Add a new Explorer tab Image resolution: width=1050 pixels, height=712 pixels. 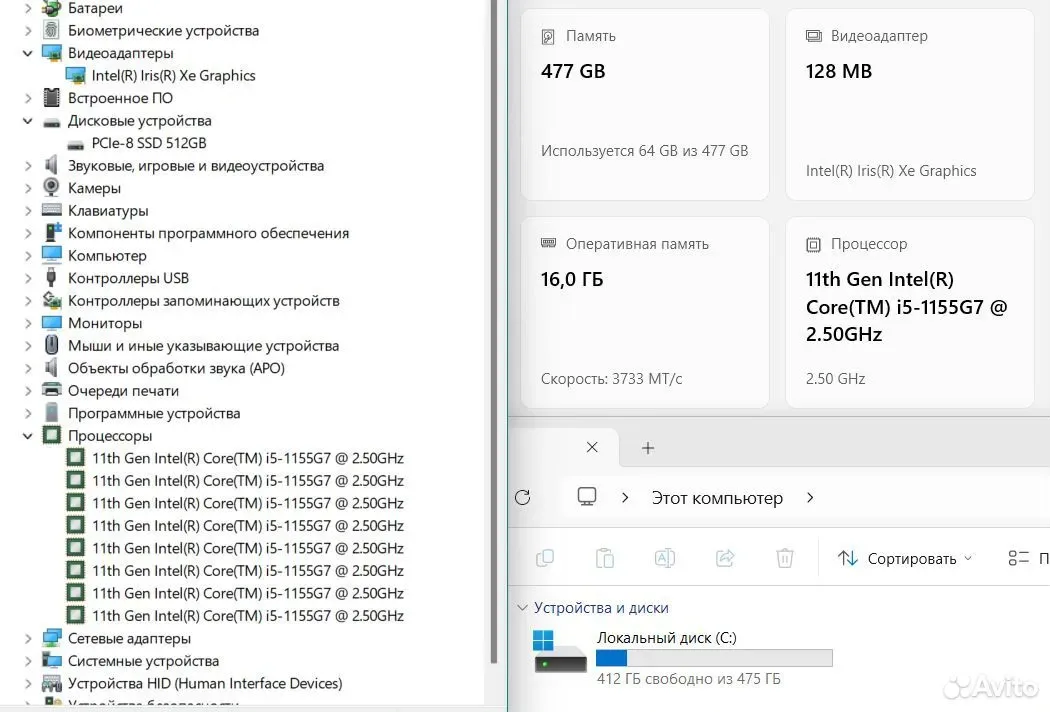(648, 448)
